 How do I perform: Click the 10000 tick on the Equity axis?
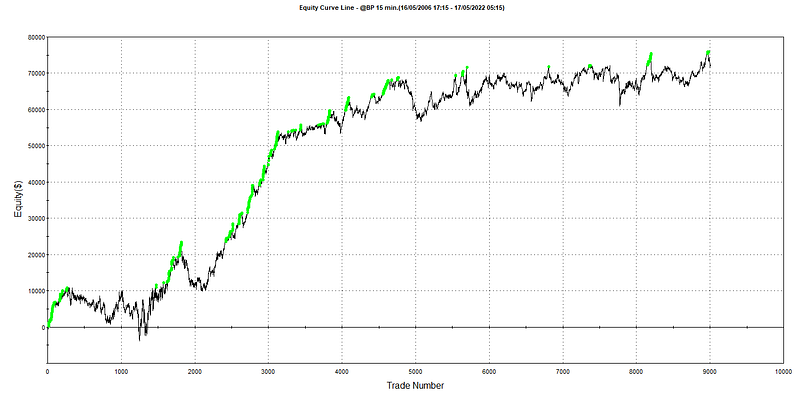tap(36, 291)
